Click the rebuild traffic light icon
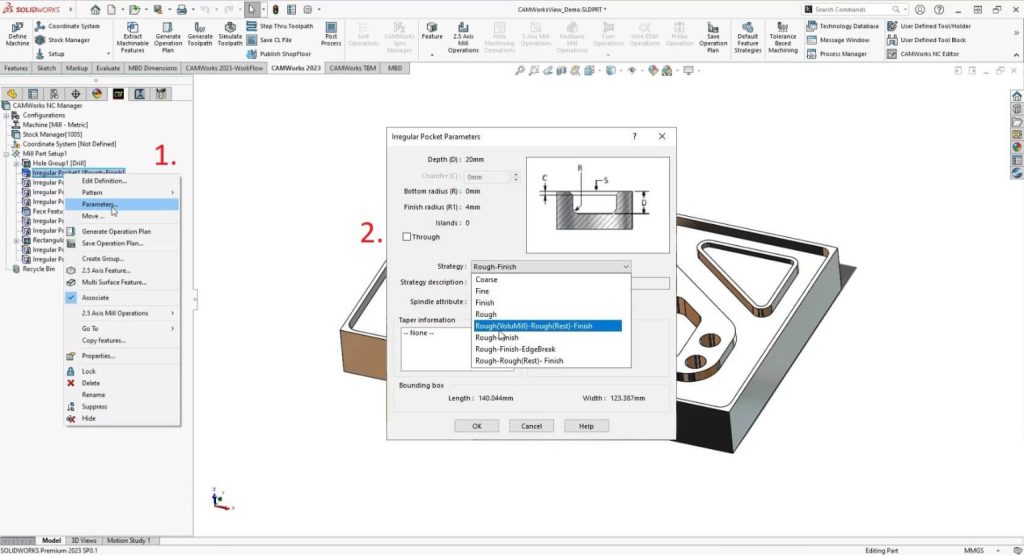Image resolution: width=1024 pixels, height=555 pixels. point(276,10)
